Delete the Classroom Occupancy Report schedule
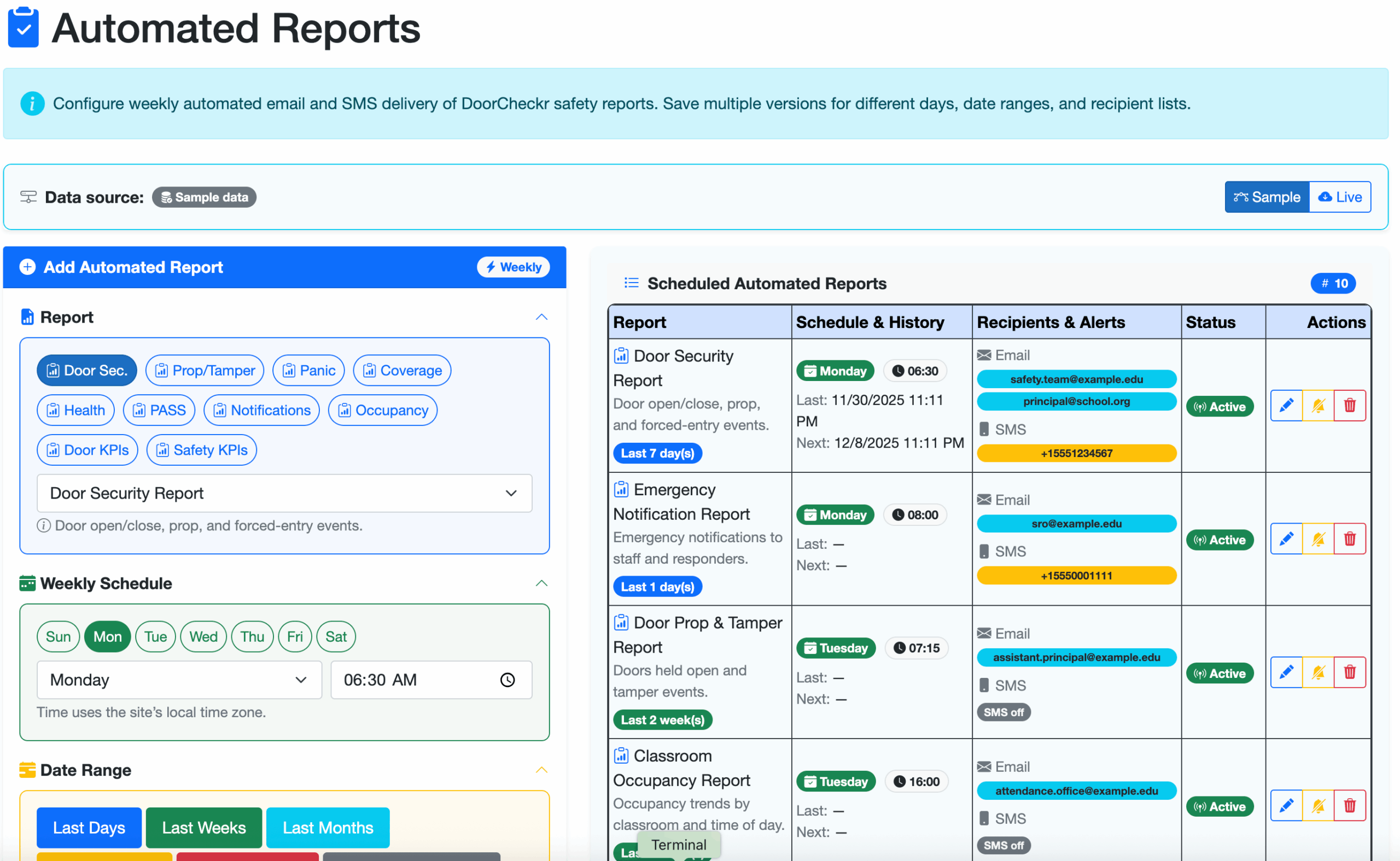 point(1350,806)
